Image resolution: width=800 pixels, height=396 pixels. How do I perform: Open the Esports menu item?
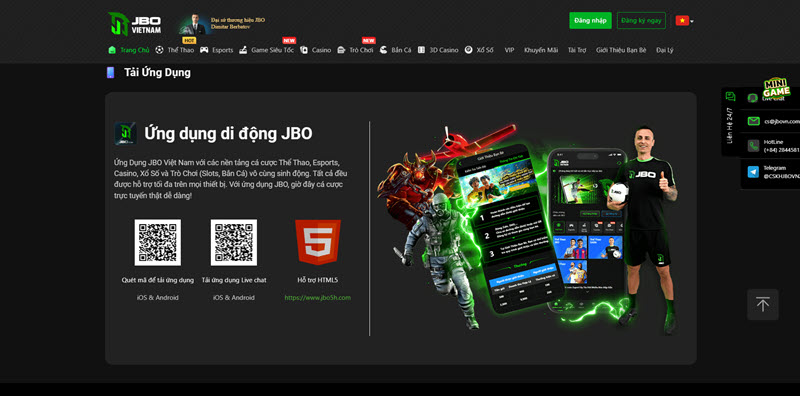[216, 50]
